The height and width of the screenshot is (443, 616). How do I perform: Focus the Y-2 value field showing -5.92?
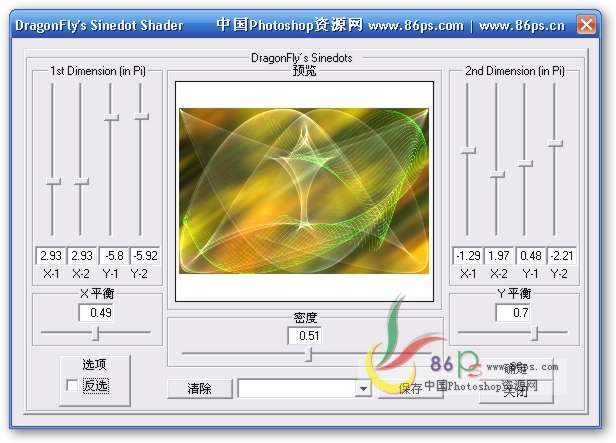(145, 256)
